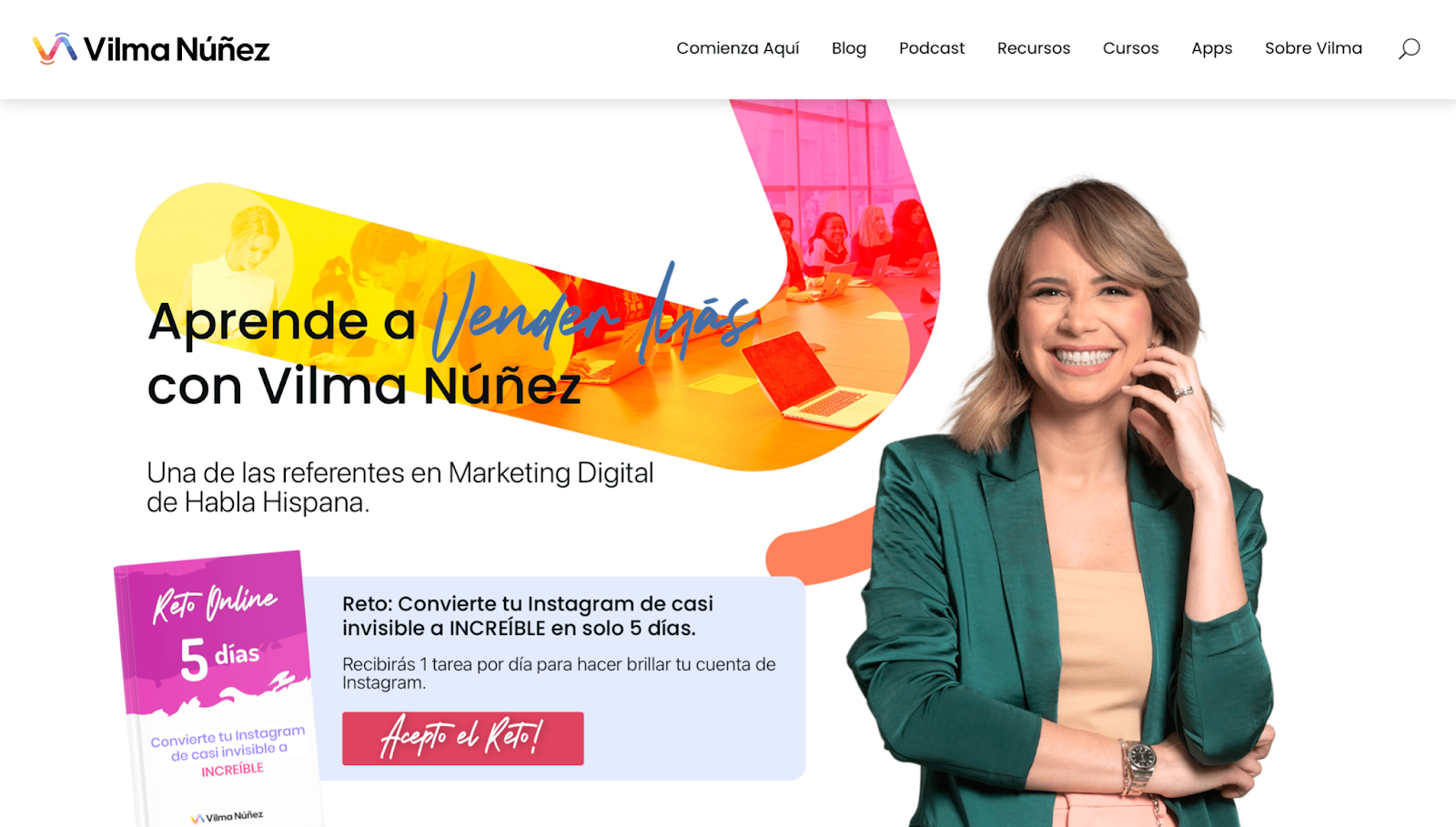Click the Reto Instagram headline text
This screenshot has width=1456, height=827.
(527, 616)
